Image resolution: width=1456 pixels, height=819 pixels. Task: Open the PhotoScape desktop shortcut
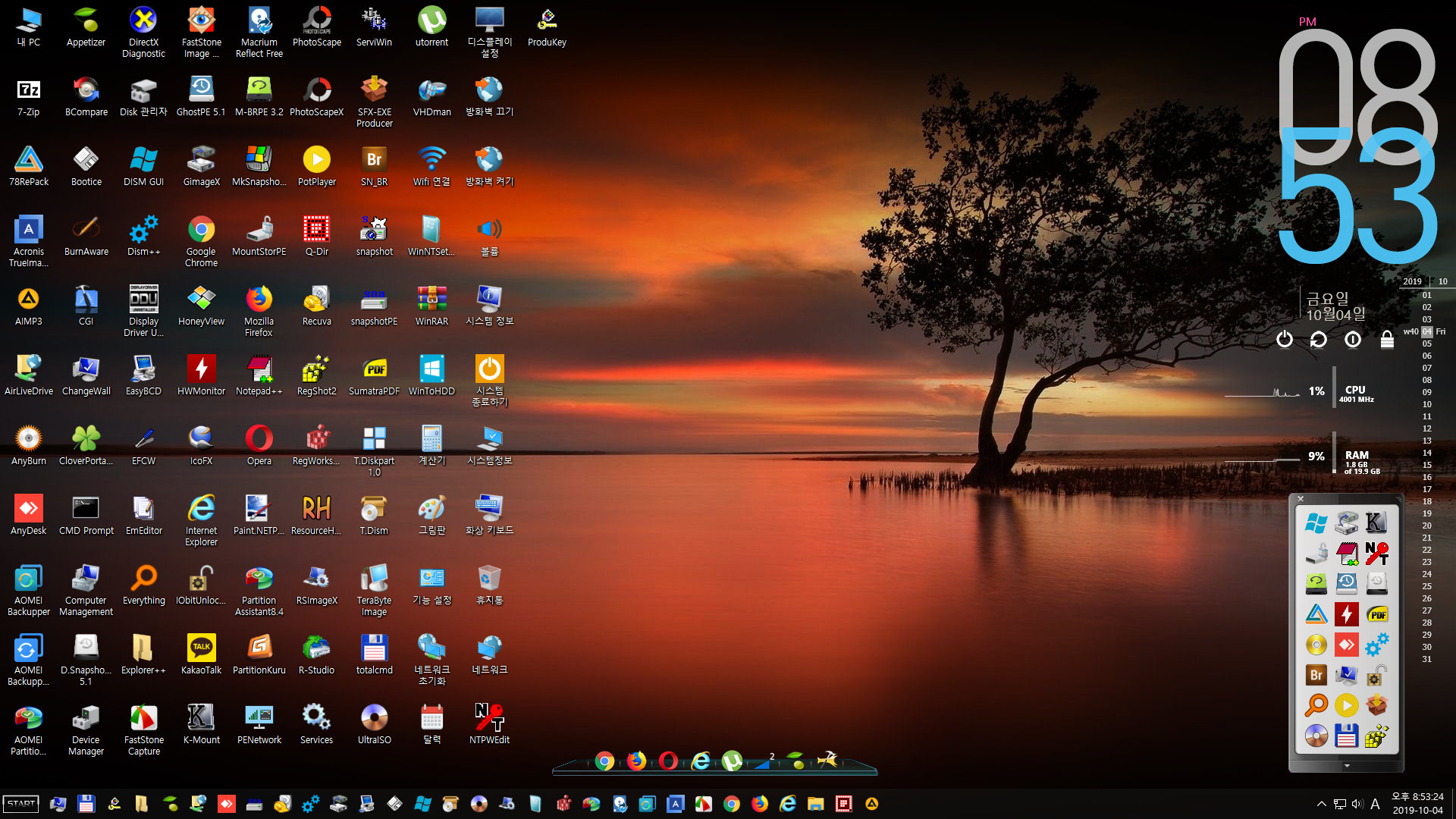coord(317,27)
